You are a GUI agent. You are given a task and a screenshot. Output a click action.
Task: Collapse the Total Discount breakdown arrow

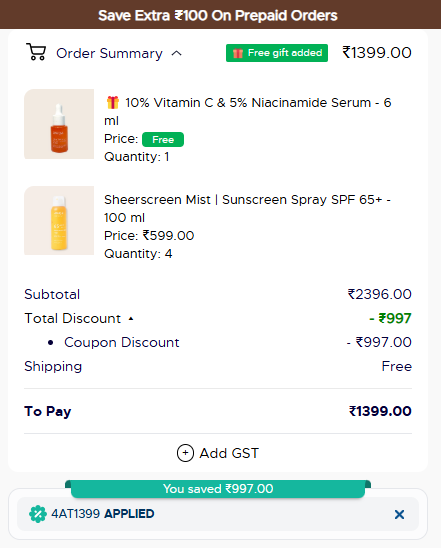[x=131, y=318]
